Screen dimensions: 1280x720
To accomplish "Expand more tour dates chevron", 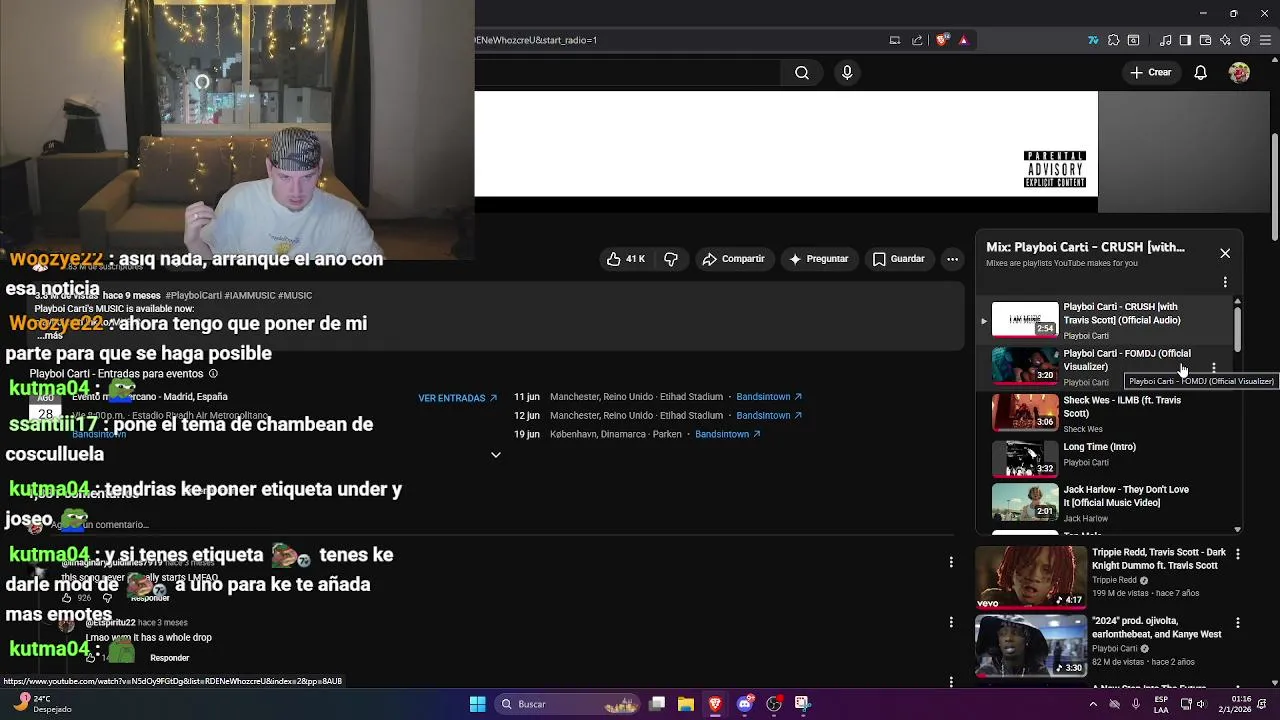I will click(495, 455).
